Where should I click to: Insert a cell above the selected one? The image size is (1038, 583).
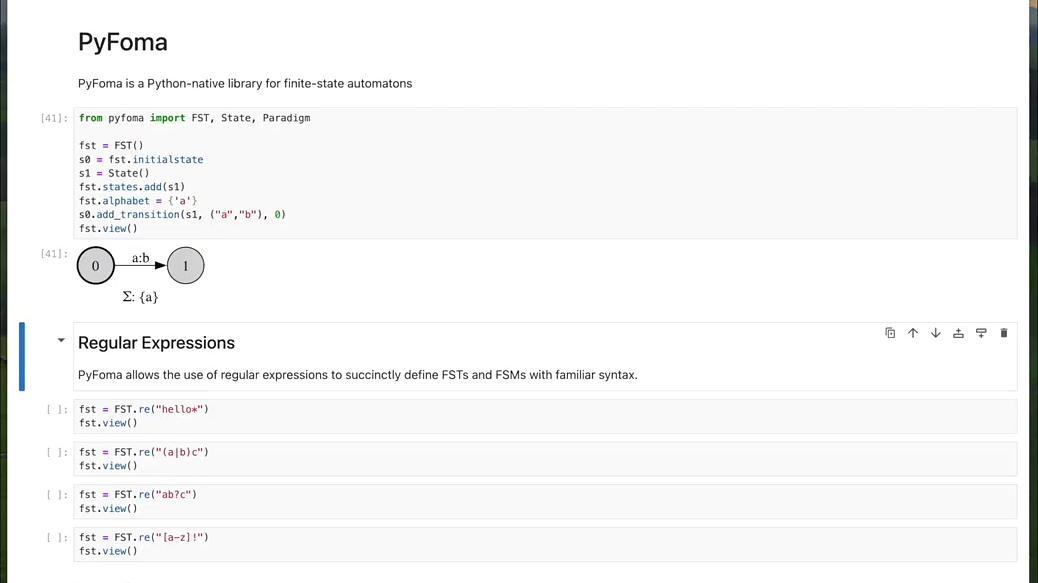958,333
